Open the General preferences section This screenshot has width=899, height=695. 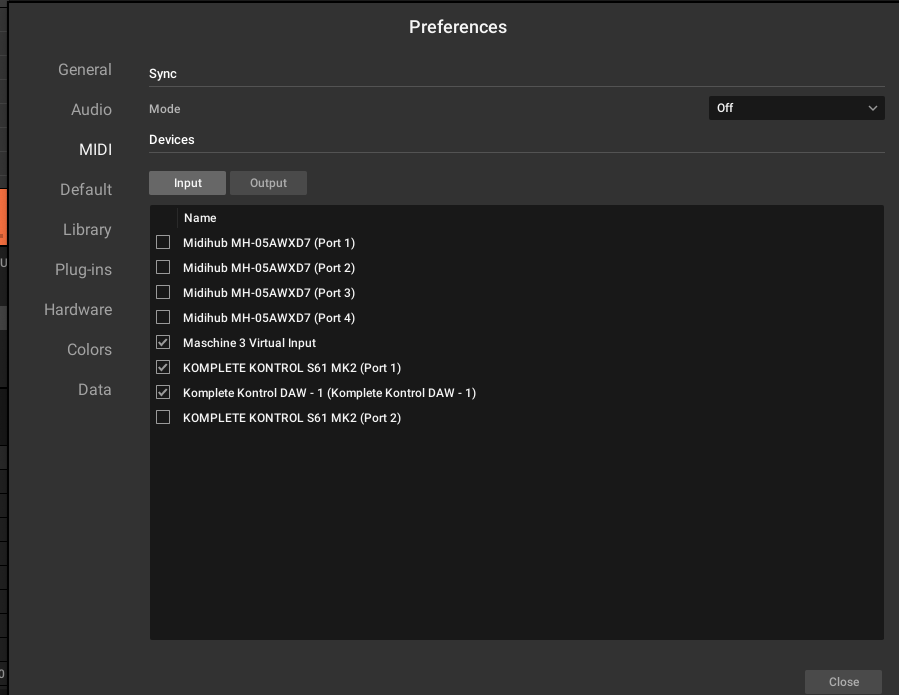coord(85,69)
